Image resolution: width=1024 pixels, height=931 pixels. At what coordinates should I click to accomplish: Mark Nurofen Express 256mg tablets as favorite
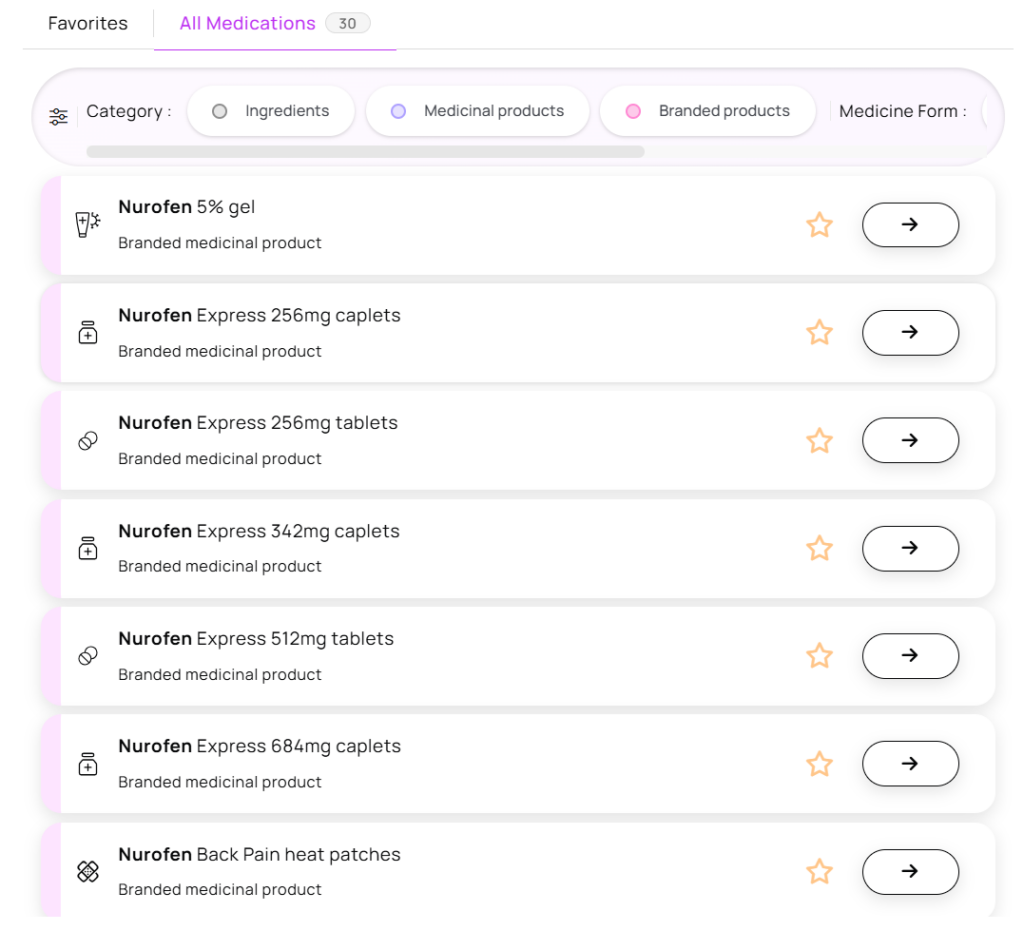point(819,441)
